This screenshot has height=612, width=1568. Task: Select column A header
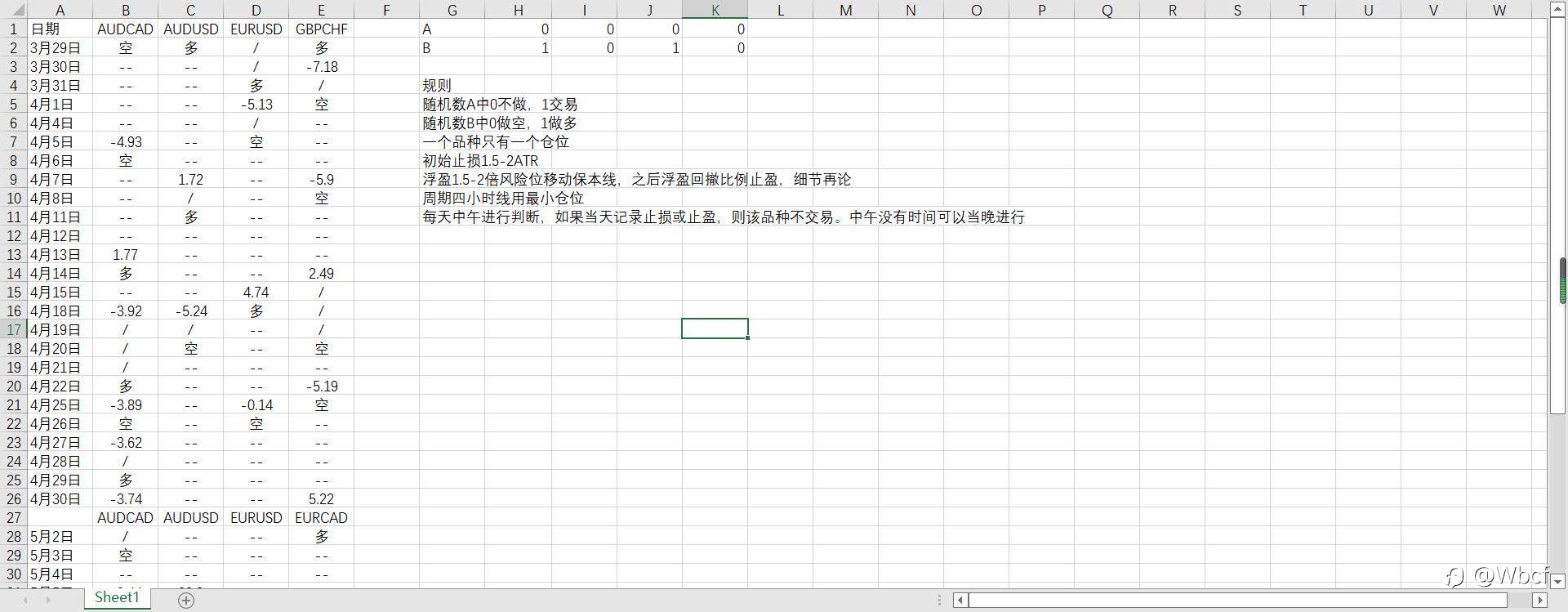(x=60, y=10)
